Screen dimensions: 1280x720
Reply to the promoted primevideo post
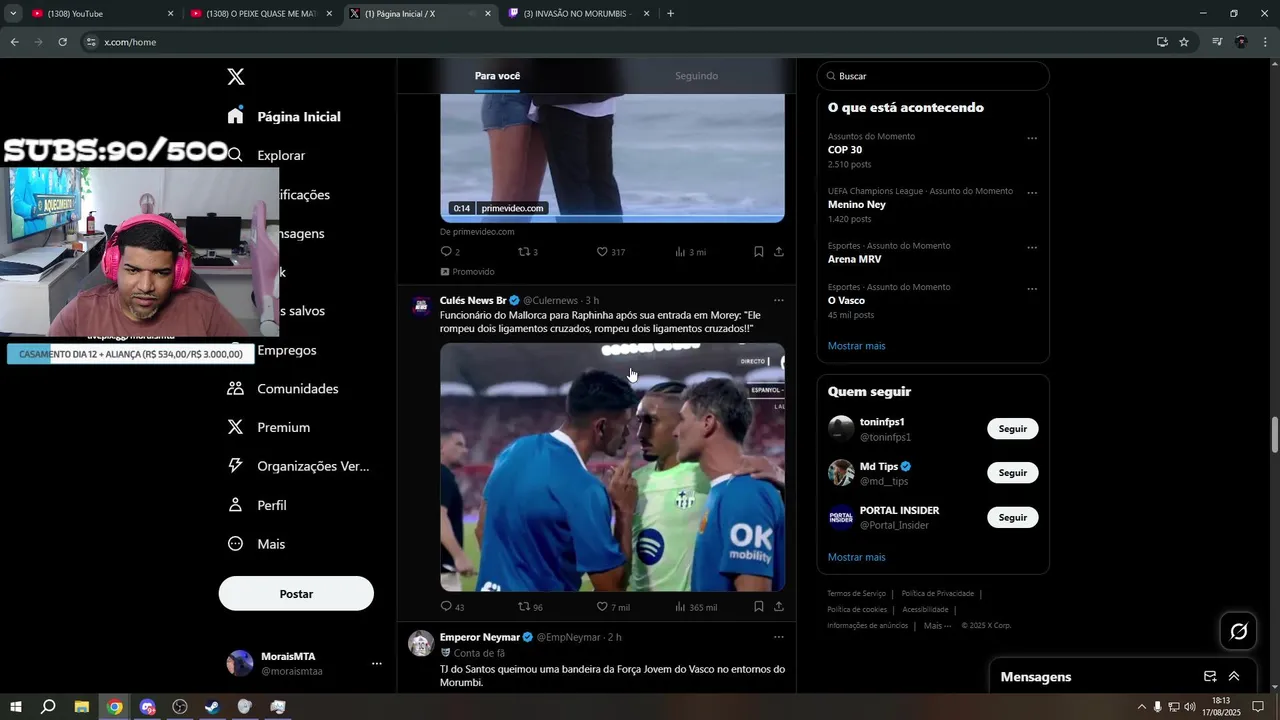(x=446, y=251)
